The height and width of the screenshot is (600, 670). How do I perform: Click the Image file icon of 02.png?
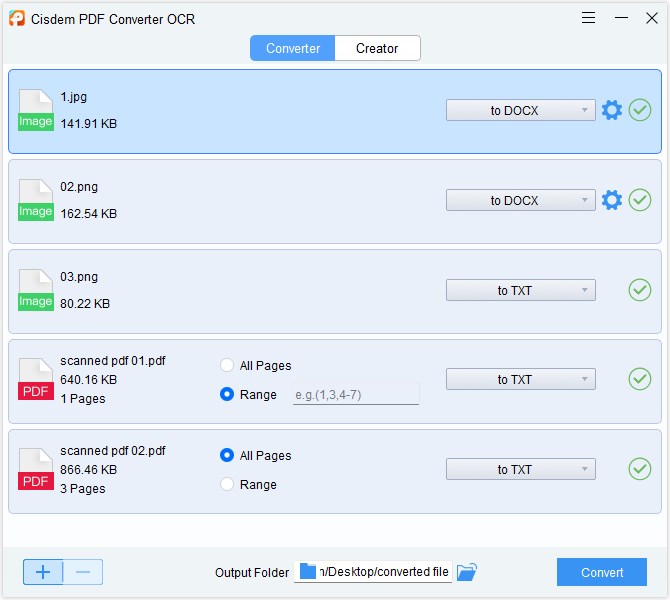pos(36,200)
